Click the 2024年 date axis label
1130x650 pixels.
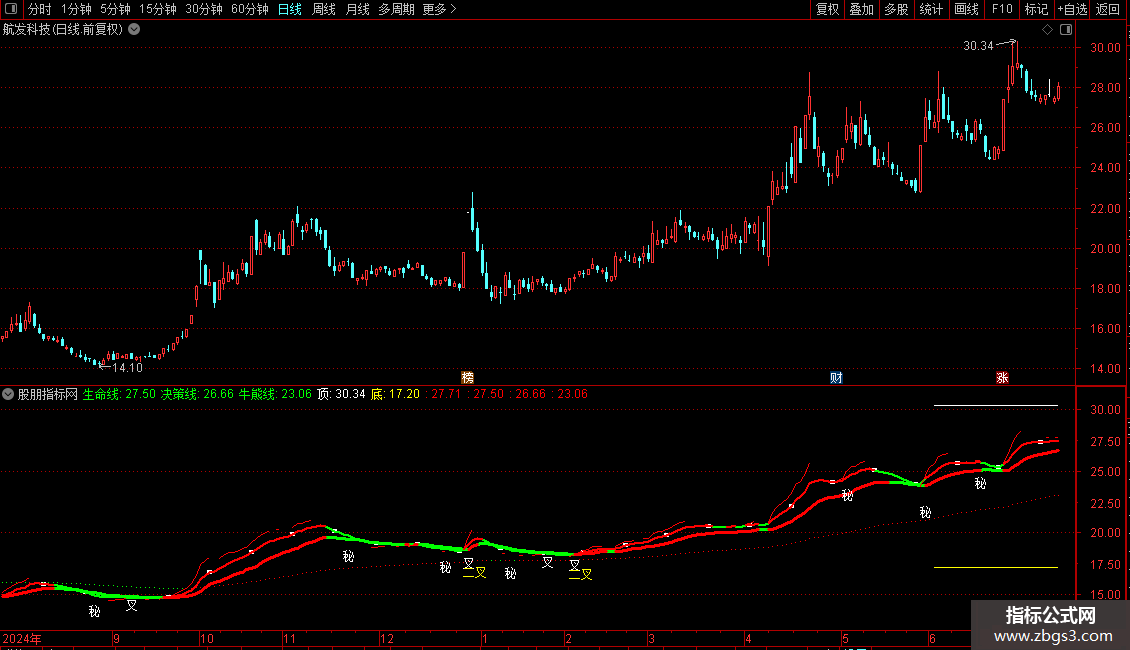point(22,638)
